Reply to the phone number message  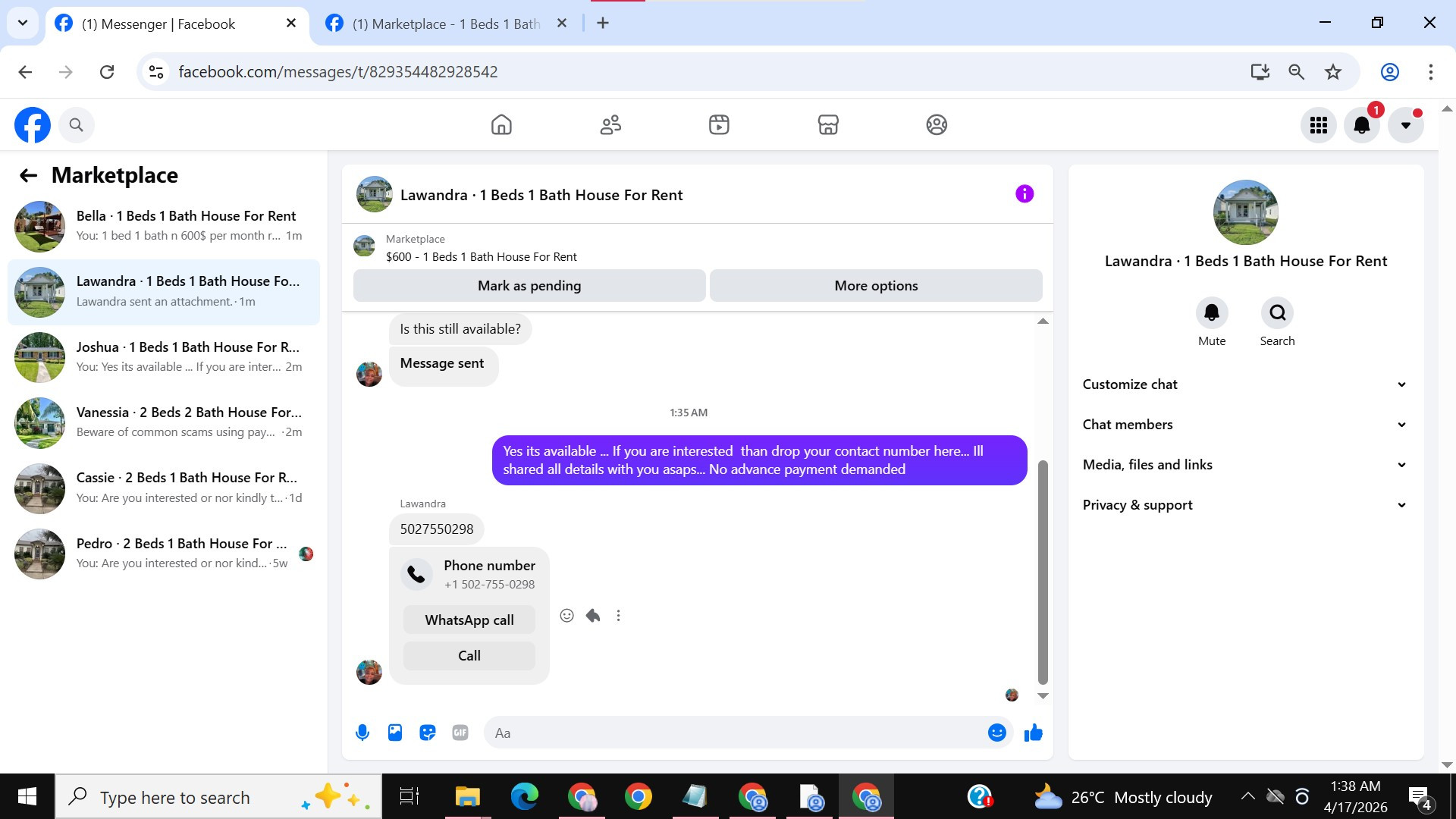point(593,616)
